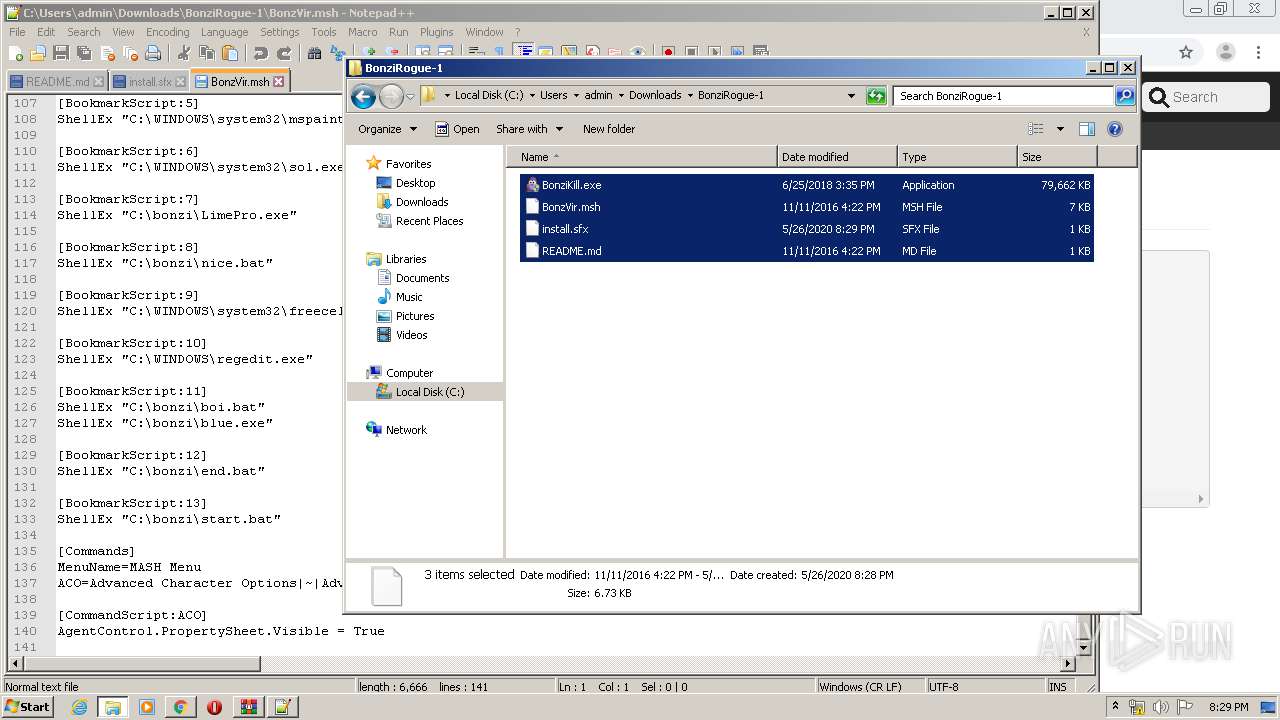Click the Start Recording macro icon
The width and height of the screenshot is (1280, 720).
tap(668, 53)
